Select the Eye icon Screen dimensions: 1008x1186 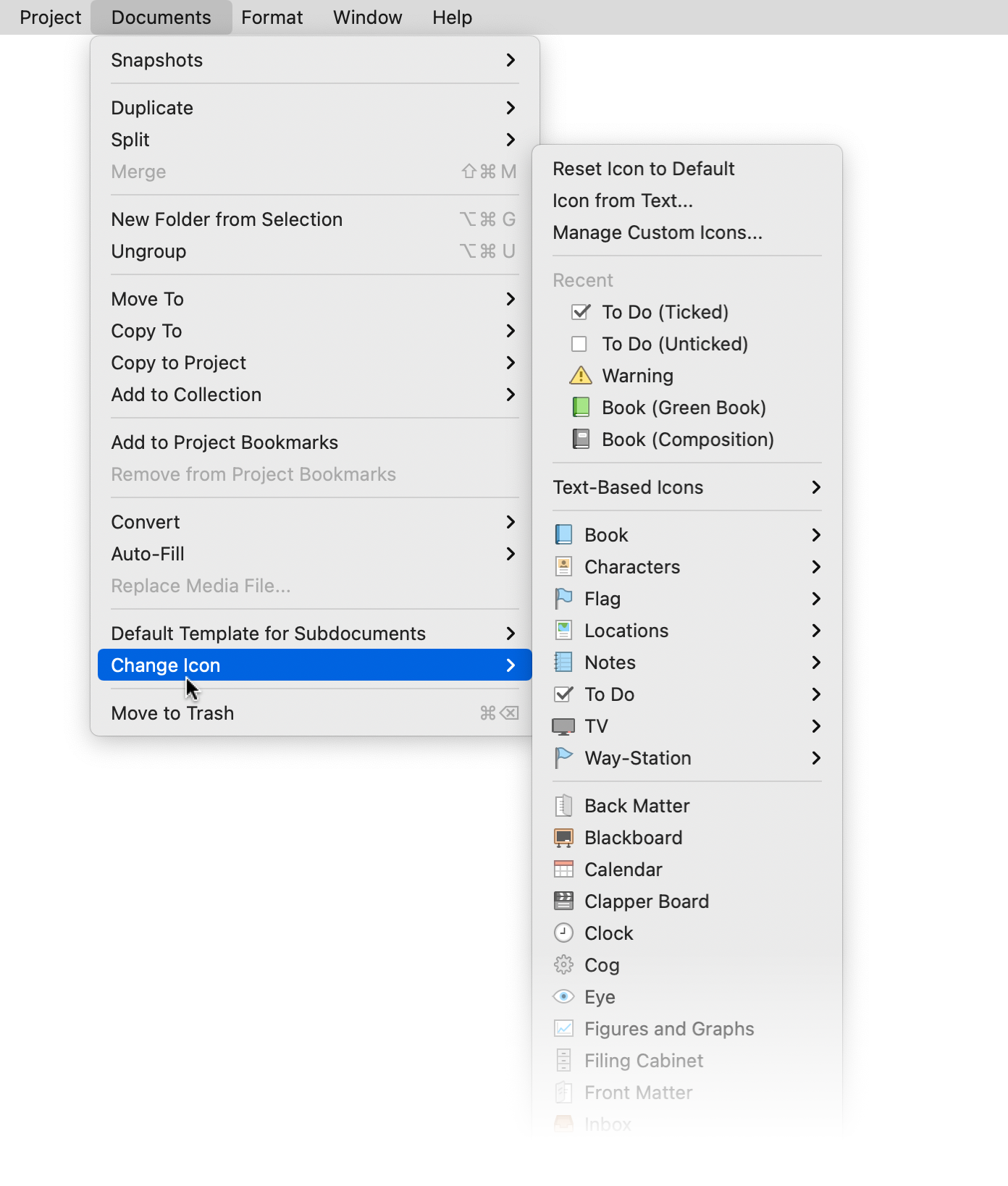tap(600, 997)
